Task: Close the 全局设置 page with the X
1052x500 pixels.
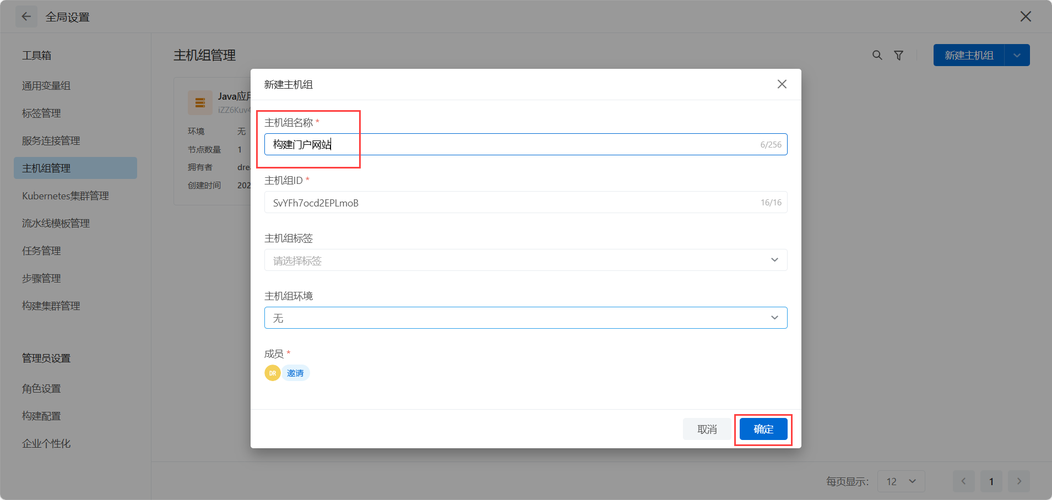Action: 1026,17
